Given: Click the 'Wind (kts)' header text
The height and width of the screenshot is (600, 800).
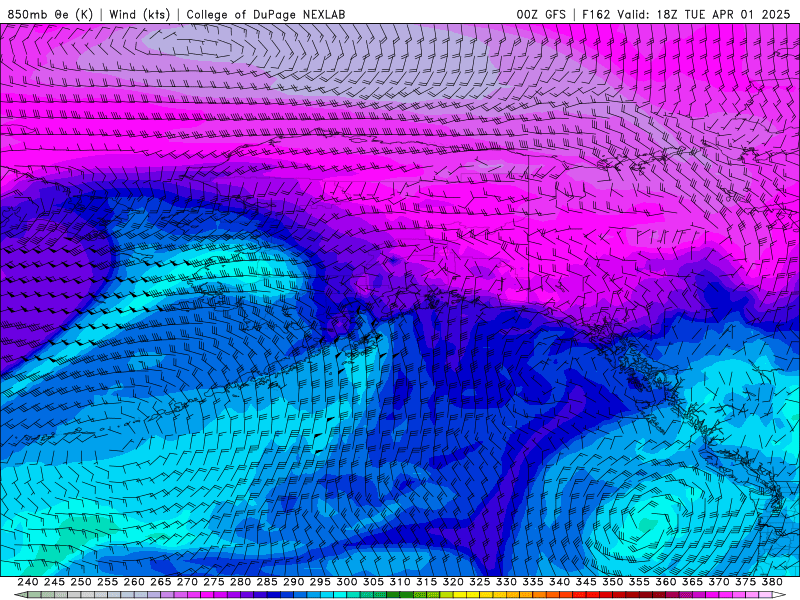Looking at the screenshot, I should click(140, 14).
